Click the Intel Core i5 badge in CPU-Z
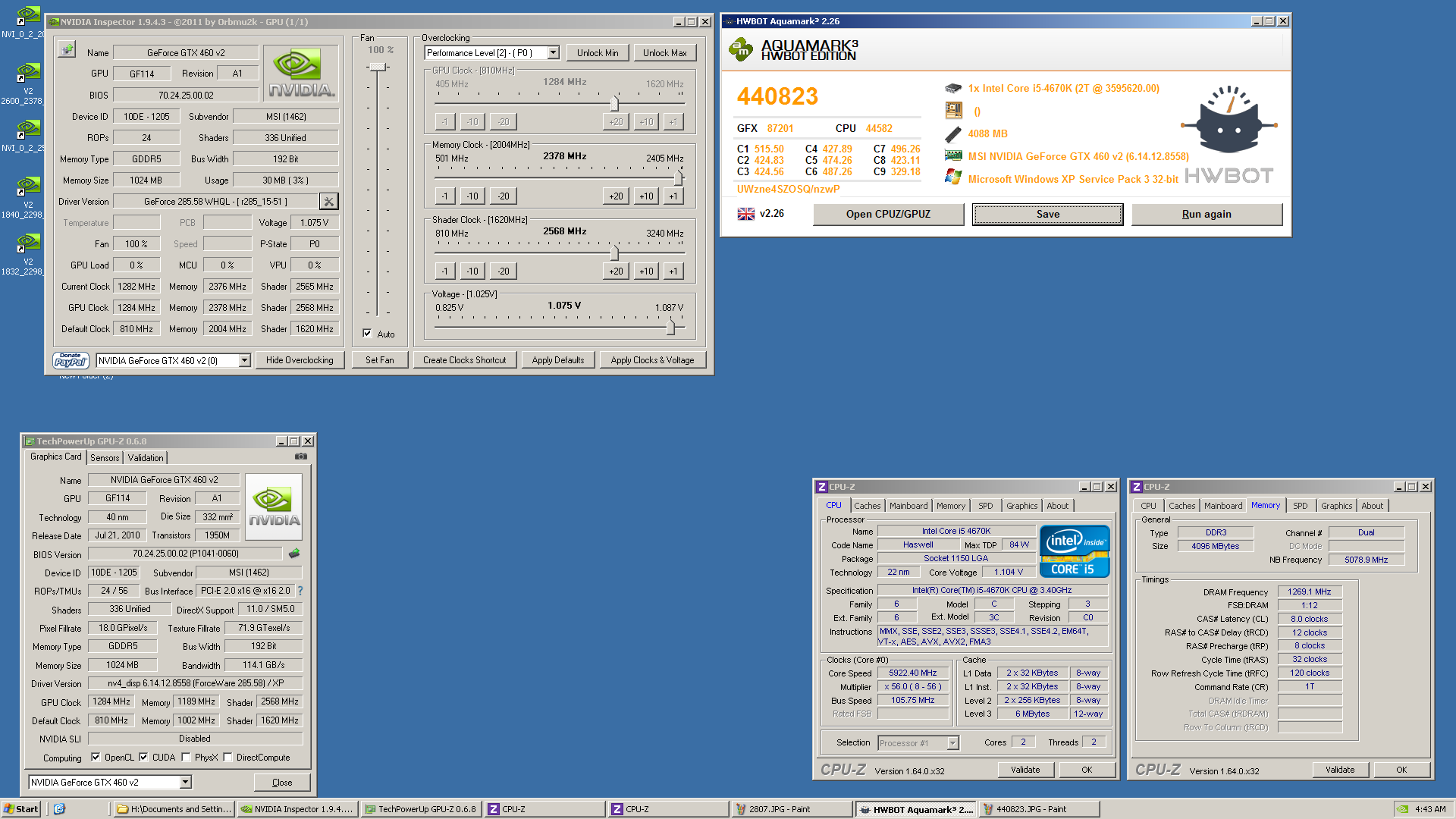This screenshot has width=1456, height=819. pos(1075,551)
